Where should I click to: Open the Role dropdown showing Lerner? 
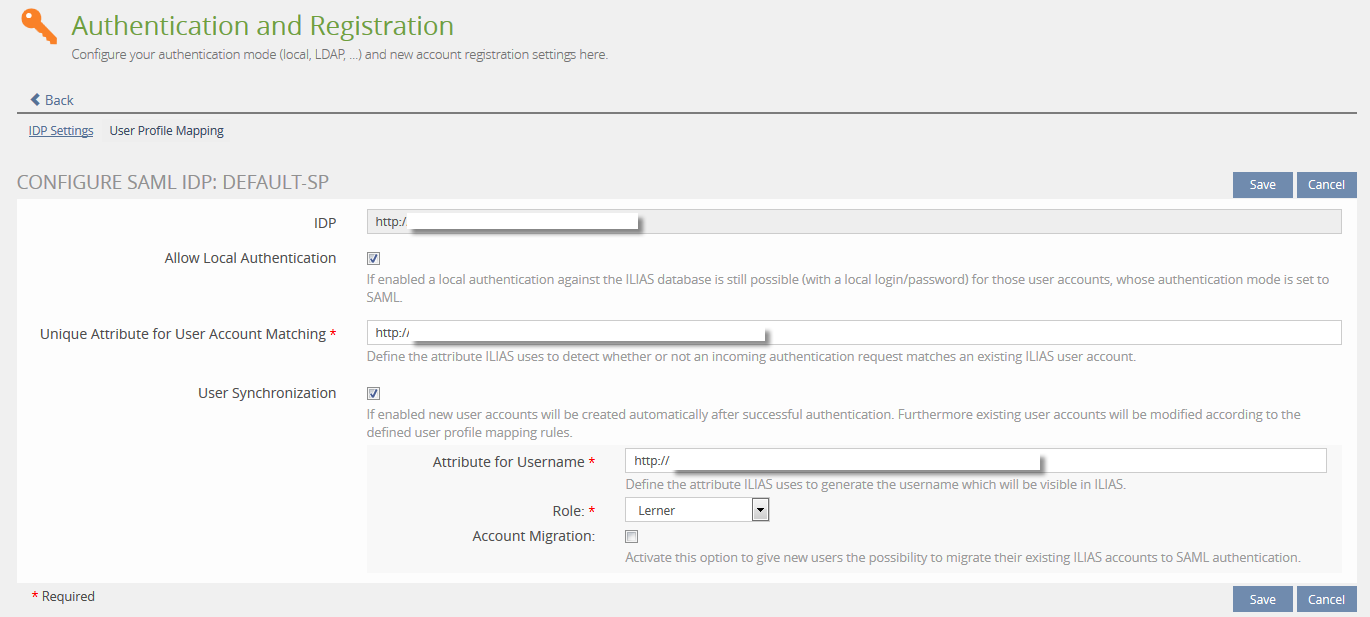point(688,511)
